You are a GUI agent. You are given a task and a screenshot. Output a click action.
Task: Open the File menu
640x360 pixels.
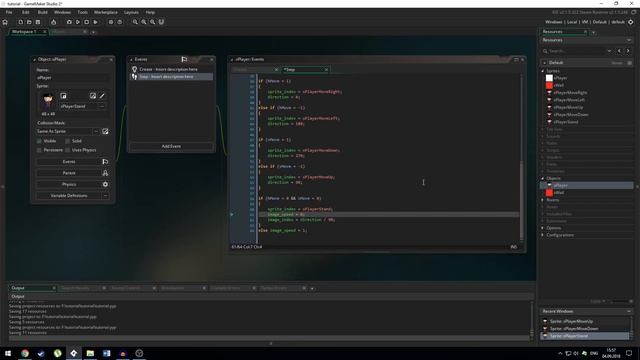click(9, 13)
